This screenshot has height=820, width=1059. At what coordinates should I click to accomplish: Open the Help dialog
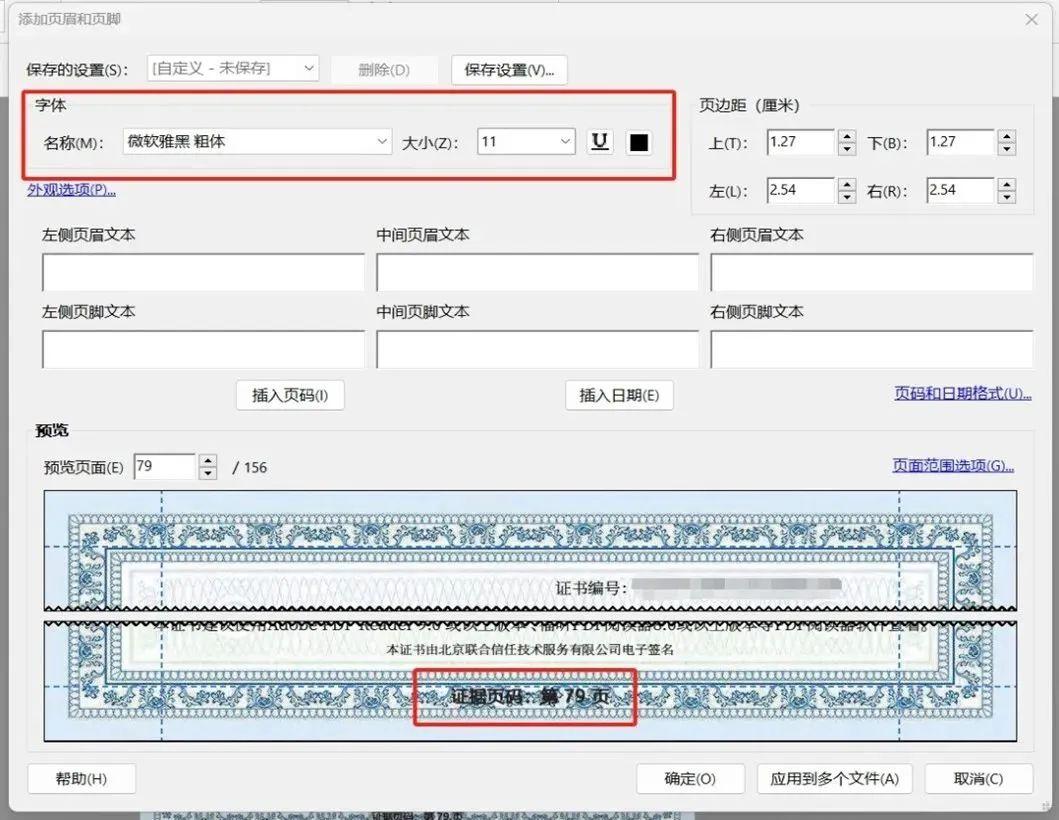click(81, 778)
